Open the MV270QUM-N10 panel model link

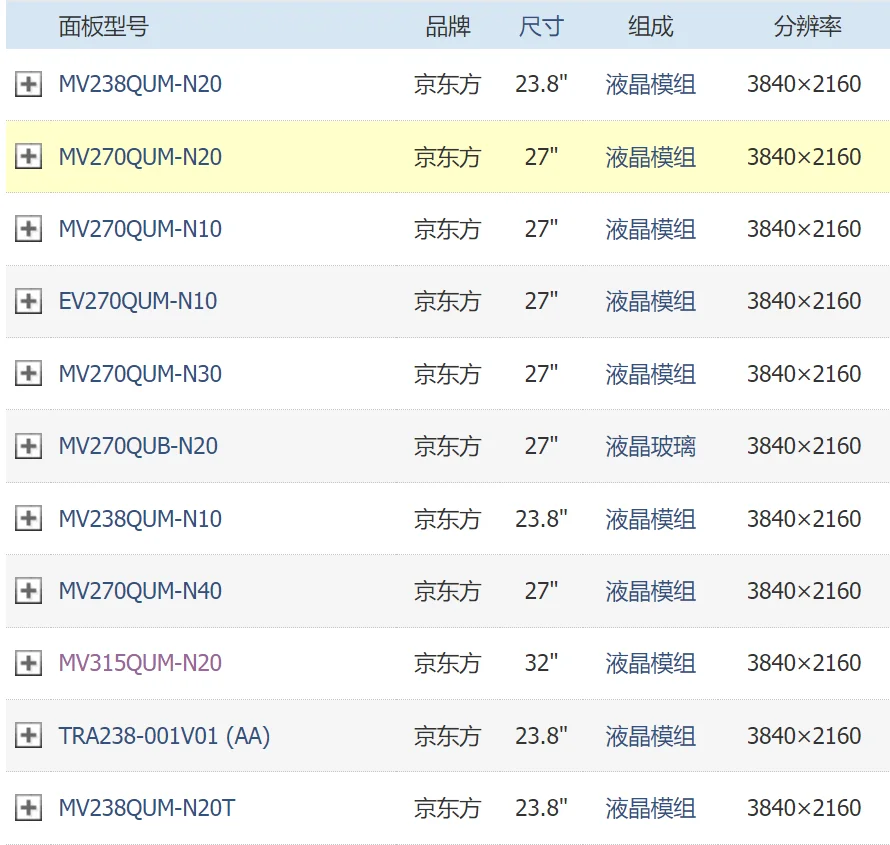140,229
